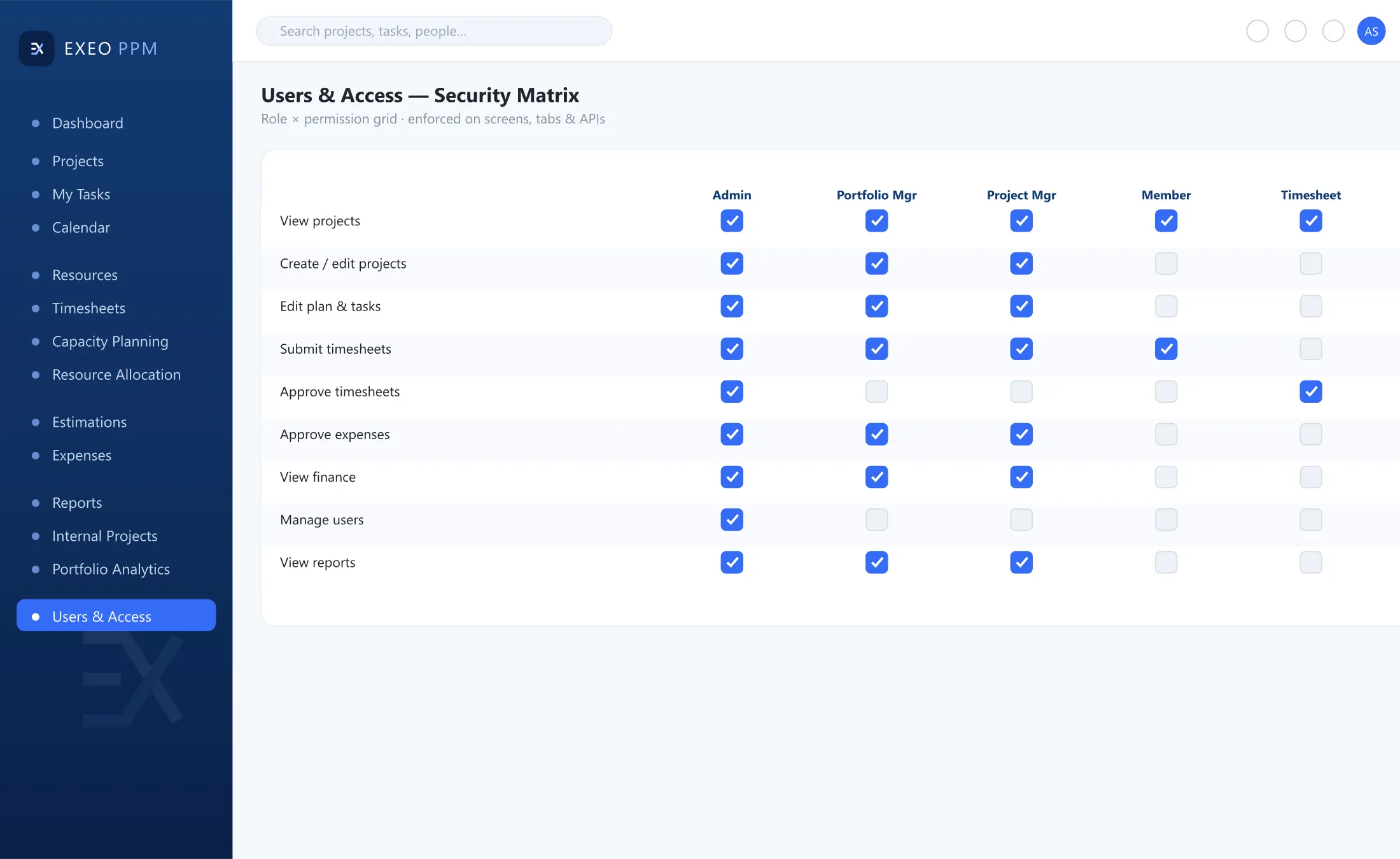Uncheck View projects for Timesheet role

[1311, 221]
